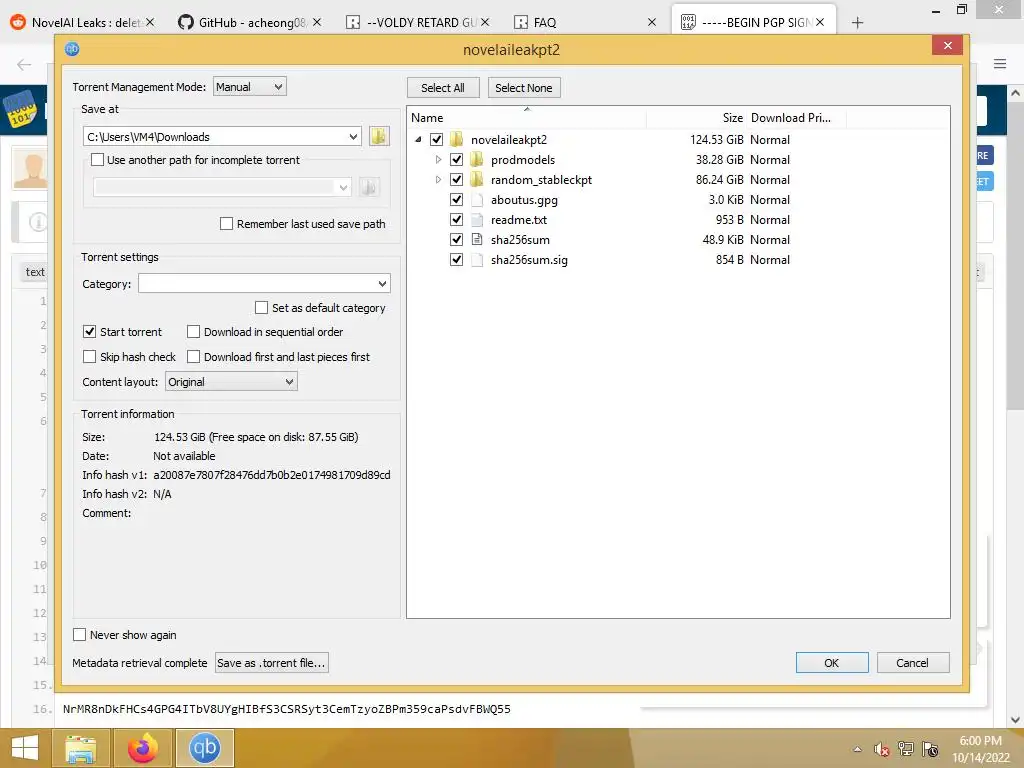Screen dimensions: 1024x768
Task: Collapse the novelaileakpt2 tree node
Action: click(418, 139)
